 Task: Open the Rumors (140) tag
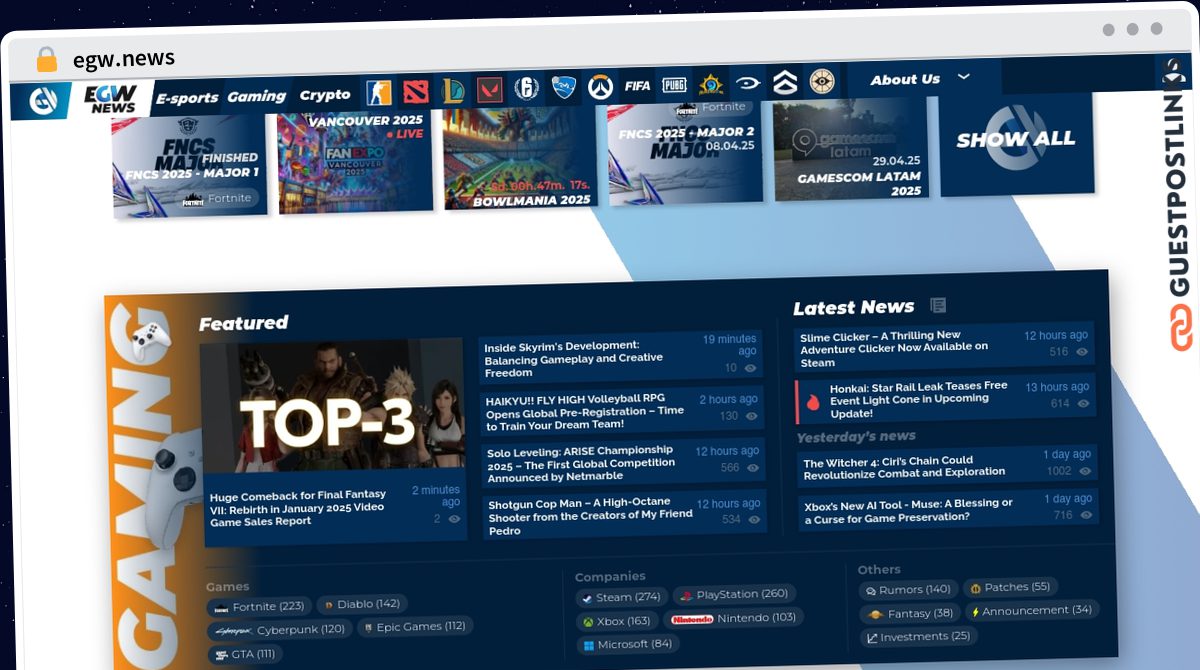(x=909, y=590)
